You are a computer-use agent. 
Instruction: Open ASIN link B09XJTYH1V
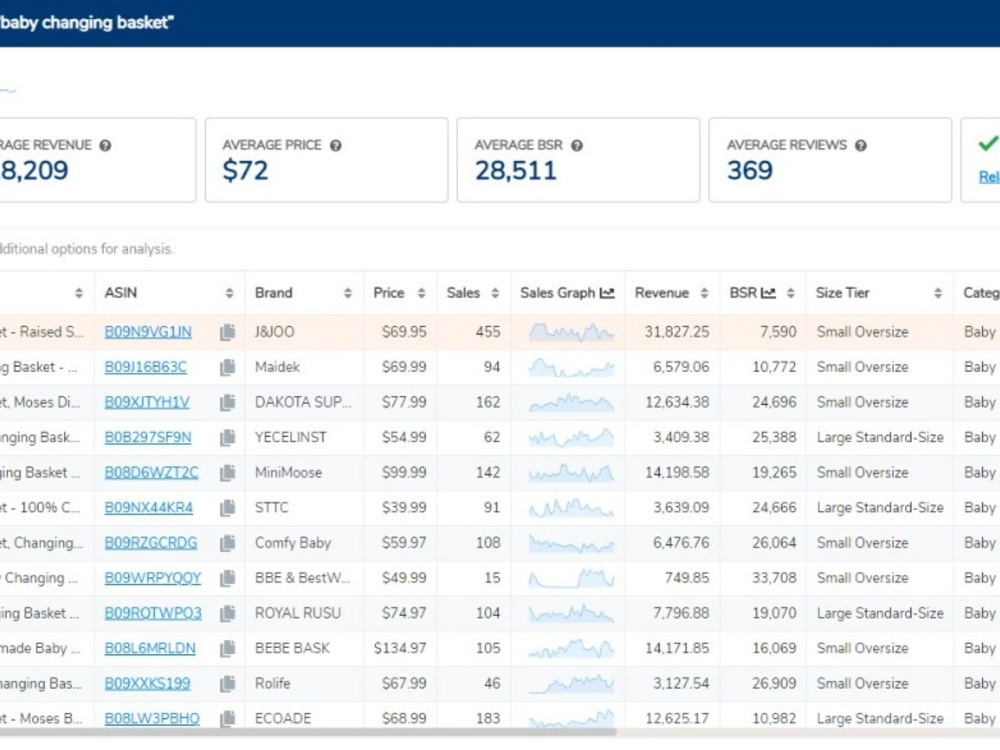tap(147, 402)
